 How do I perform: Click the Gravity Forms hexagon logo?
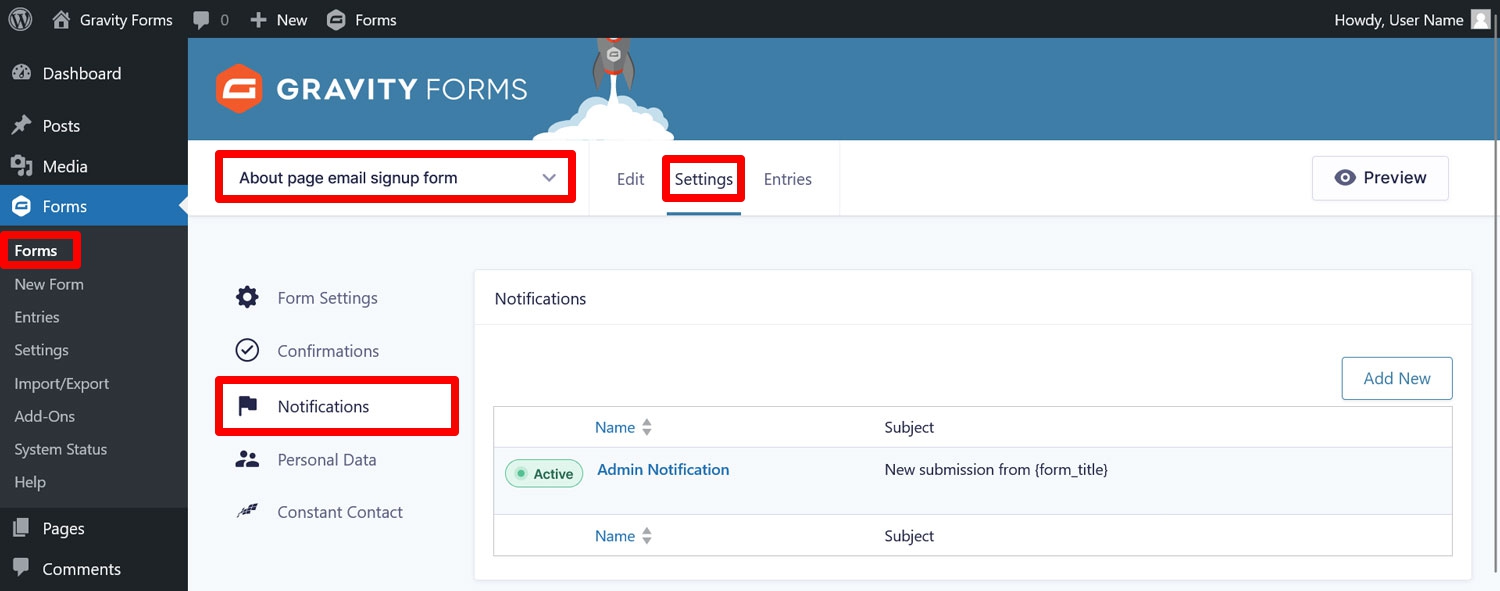[x=239, y=89]
